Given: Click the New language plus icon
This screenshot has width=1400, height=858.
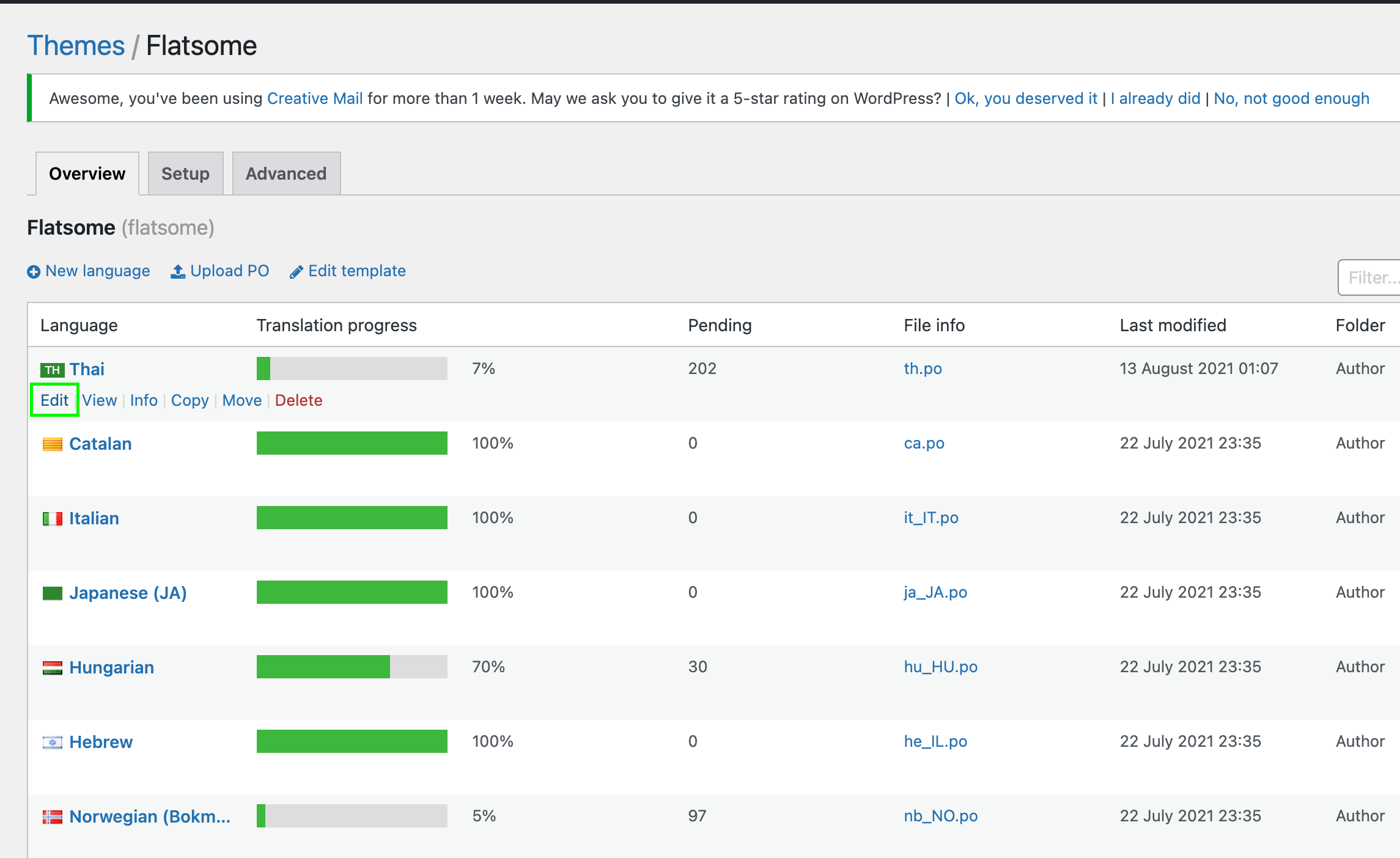Looking at the screenshot, I should click(x=34, y=271).
